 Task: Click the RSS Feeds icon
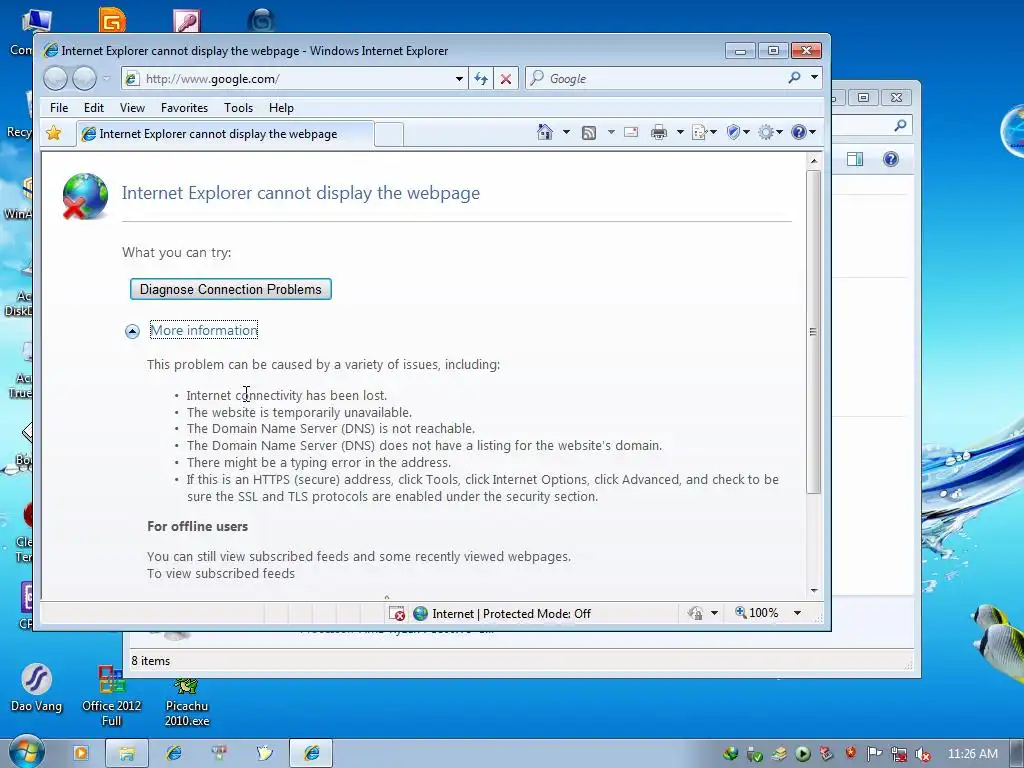click(x=588, y=133)
